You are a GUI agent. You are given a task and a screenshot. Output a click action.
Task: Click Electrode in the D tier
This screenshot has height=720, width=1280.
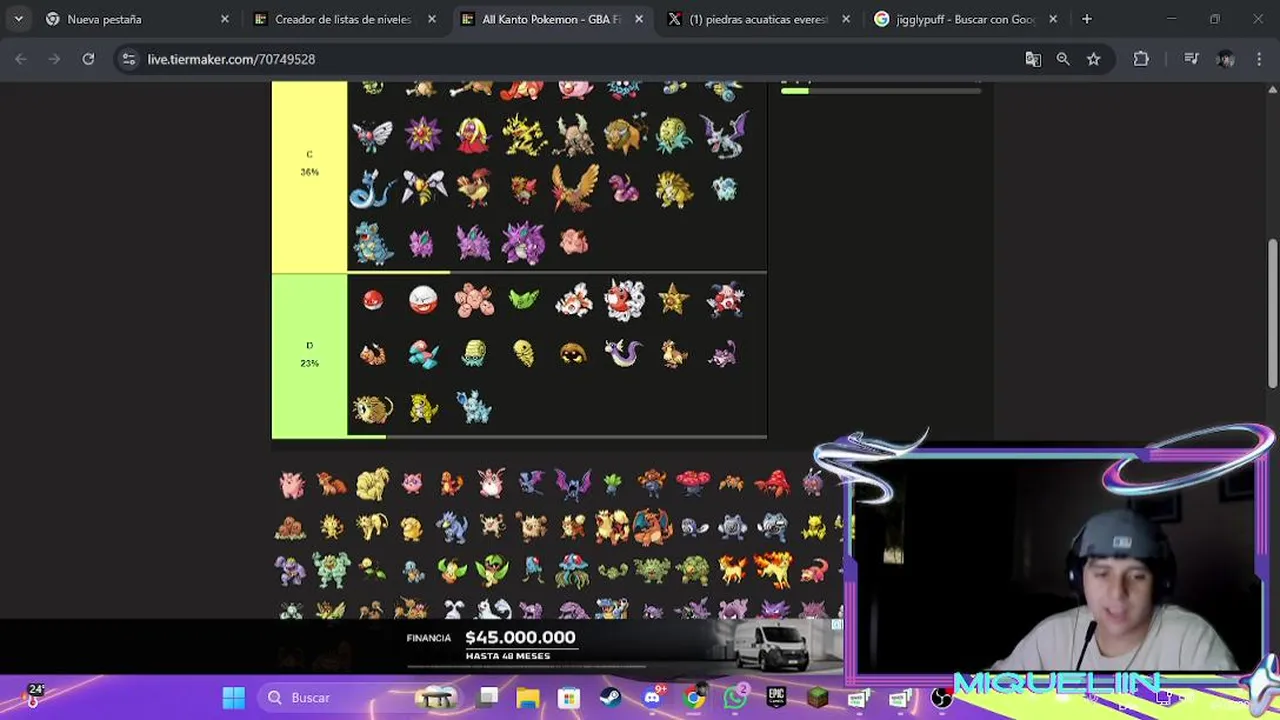click(x=423, y=299)
